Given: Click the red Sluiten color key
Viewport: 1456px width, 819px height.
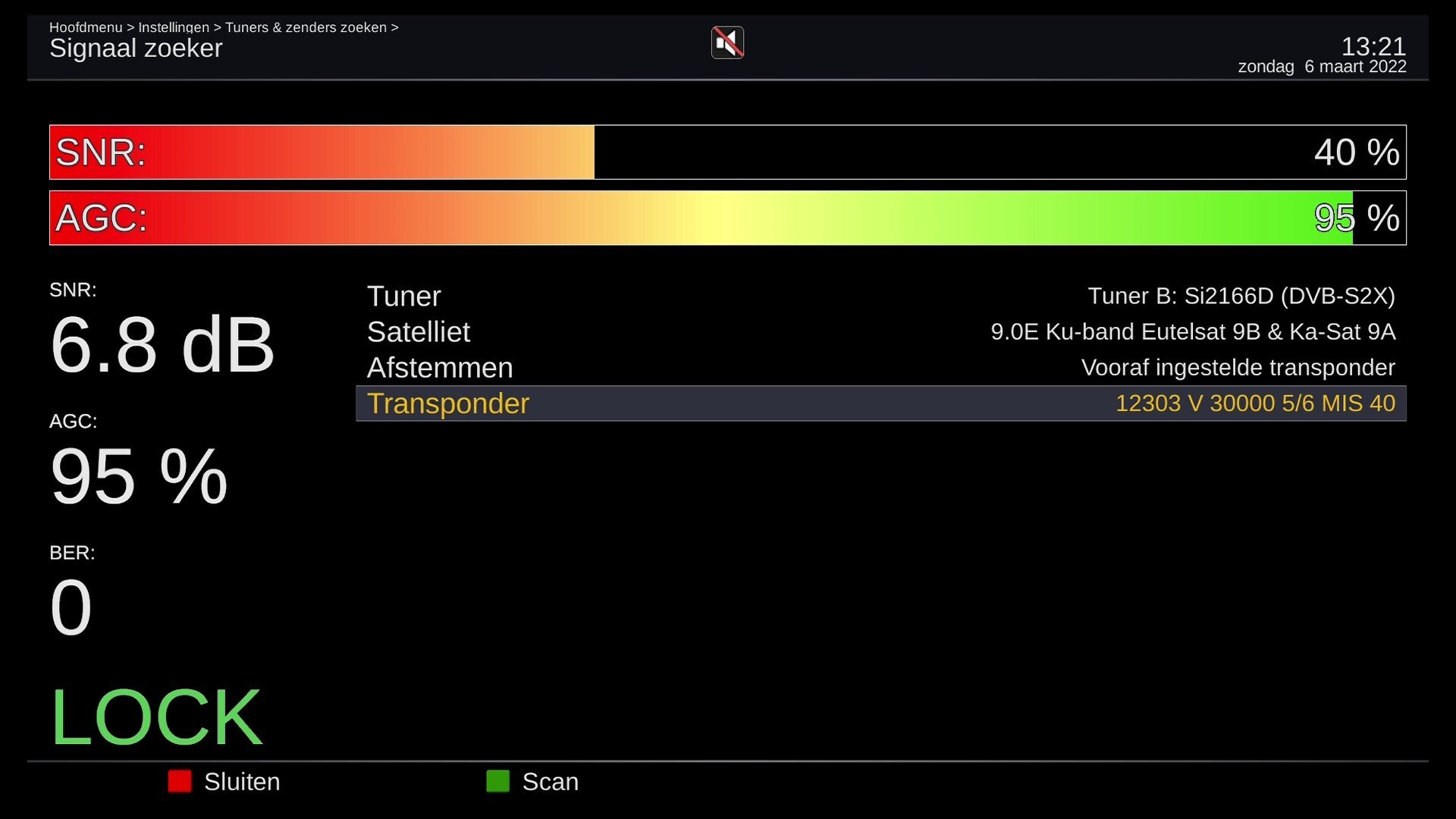Looking at the screenshot, I should [x=180, y=781].
